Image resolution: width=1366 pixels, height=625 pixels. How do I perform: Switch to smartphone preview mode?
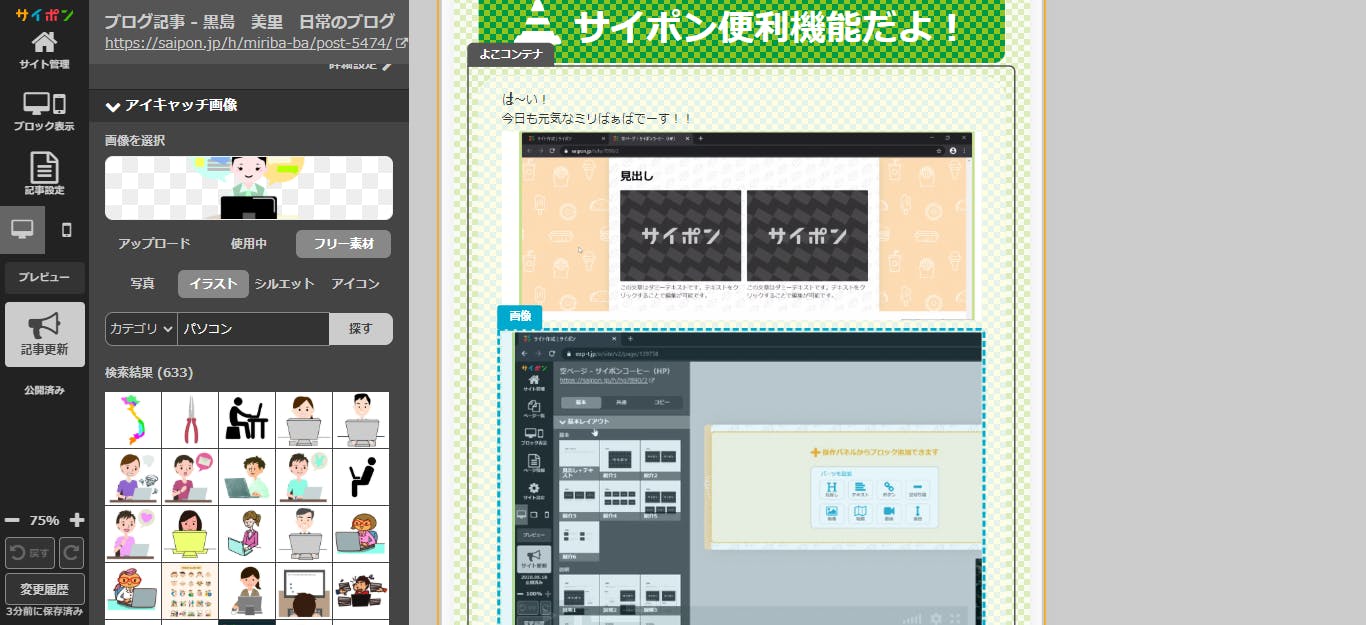coord(67,230)
